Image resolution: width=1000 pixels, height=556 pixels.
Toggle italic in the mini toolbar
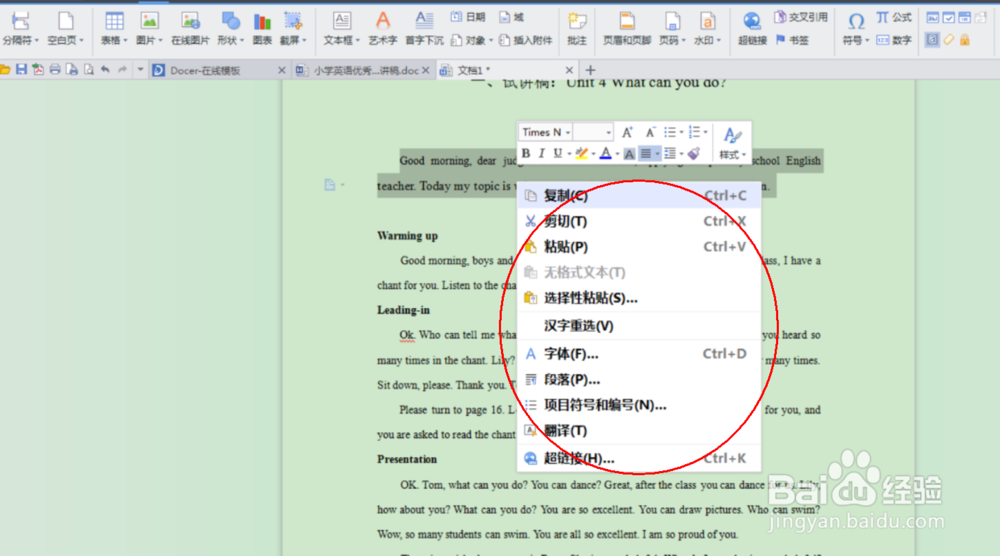click(541, 153)
